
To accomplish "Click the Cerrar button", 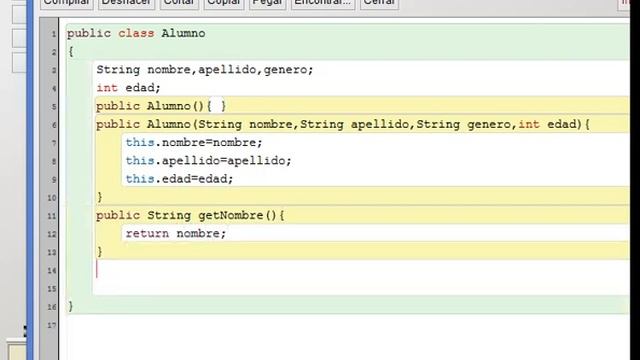I will 379,3.
